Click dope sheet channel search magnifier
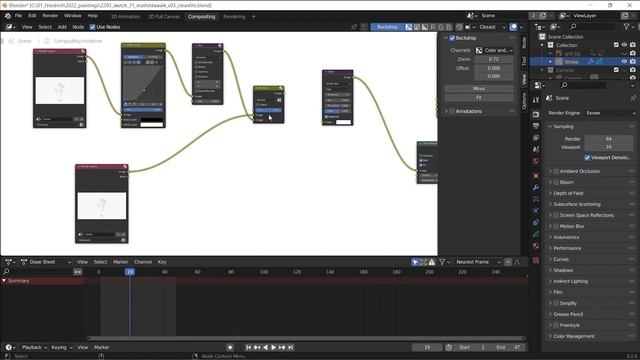Viewport: 640px width, 360px height. pos(6,271)
